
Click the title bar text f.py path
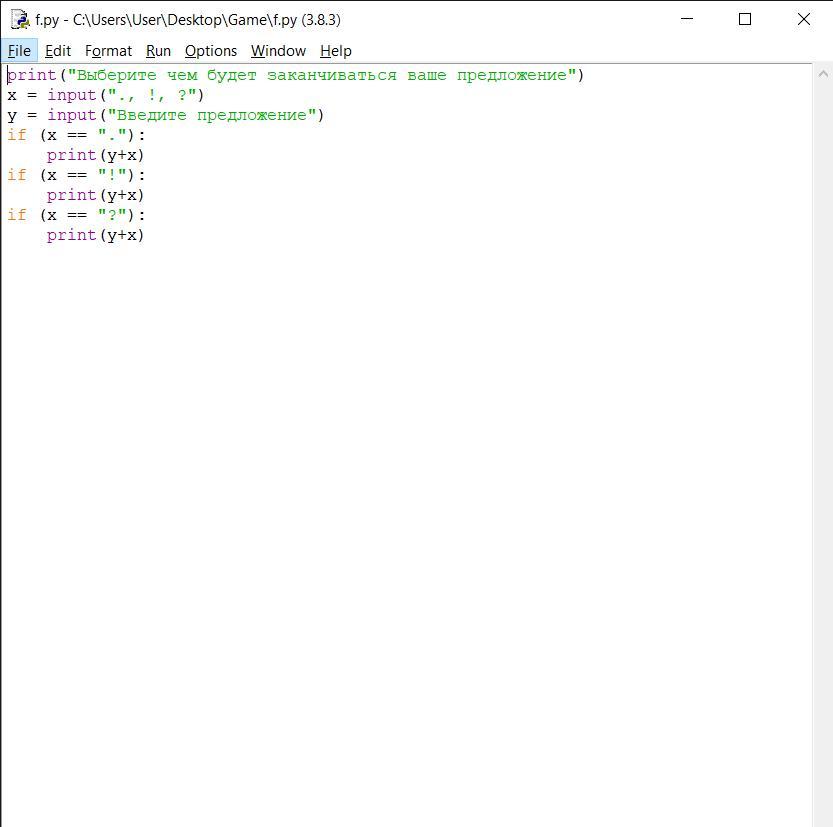coord(188,20)
